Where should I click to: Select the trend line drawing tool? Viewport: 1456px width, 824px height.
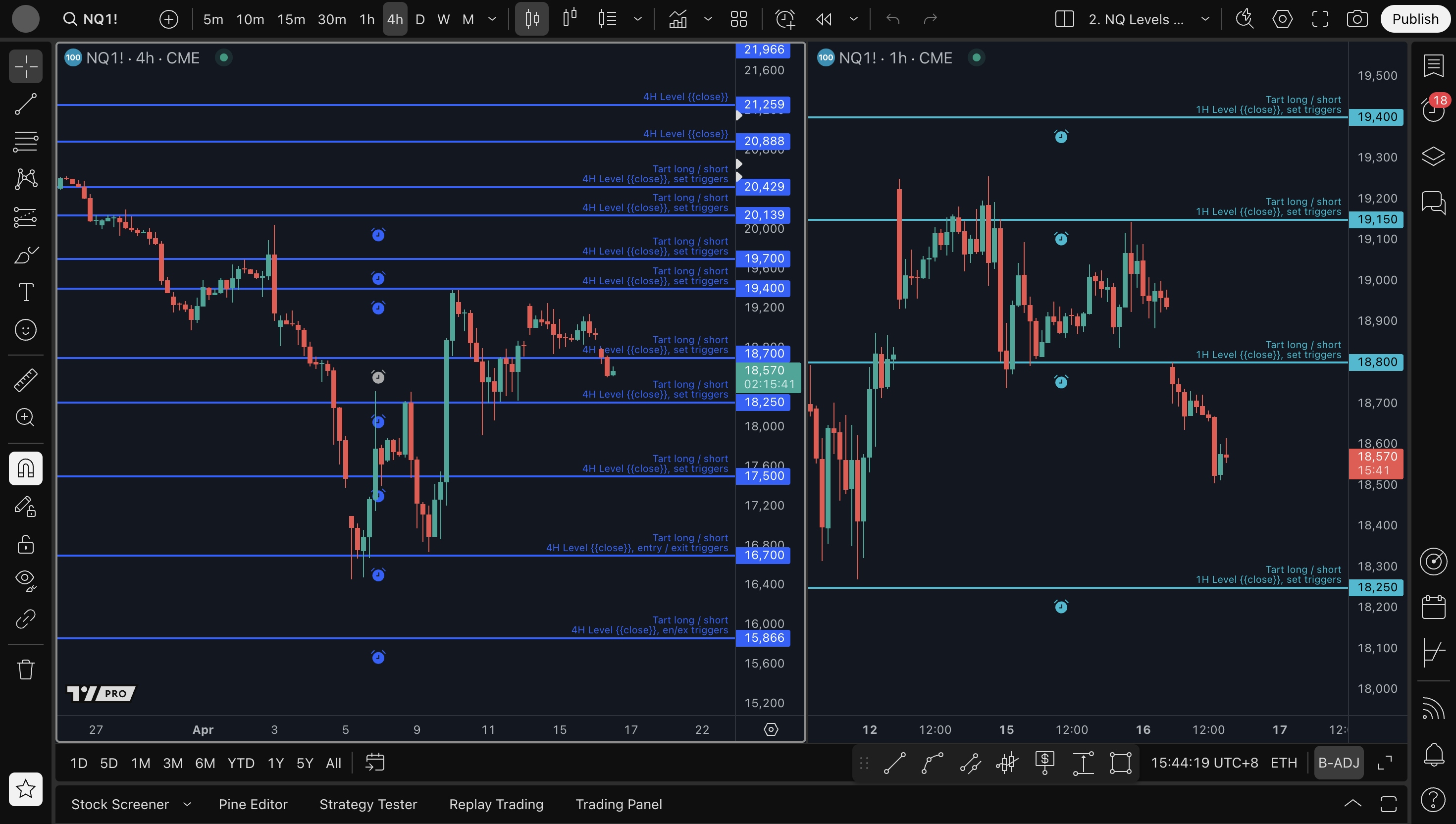click(x=25, y=104)
